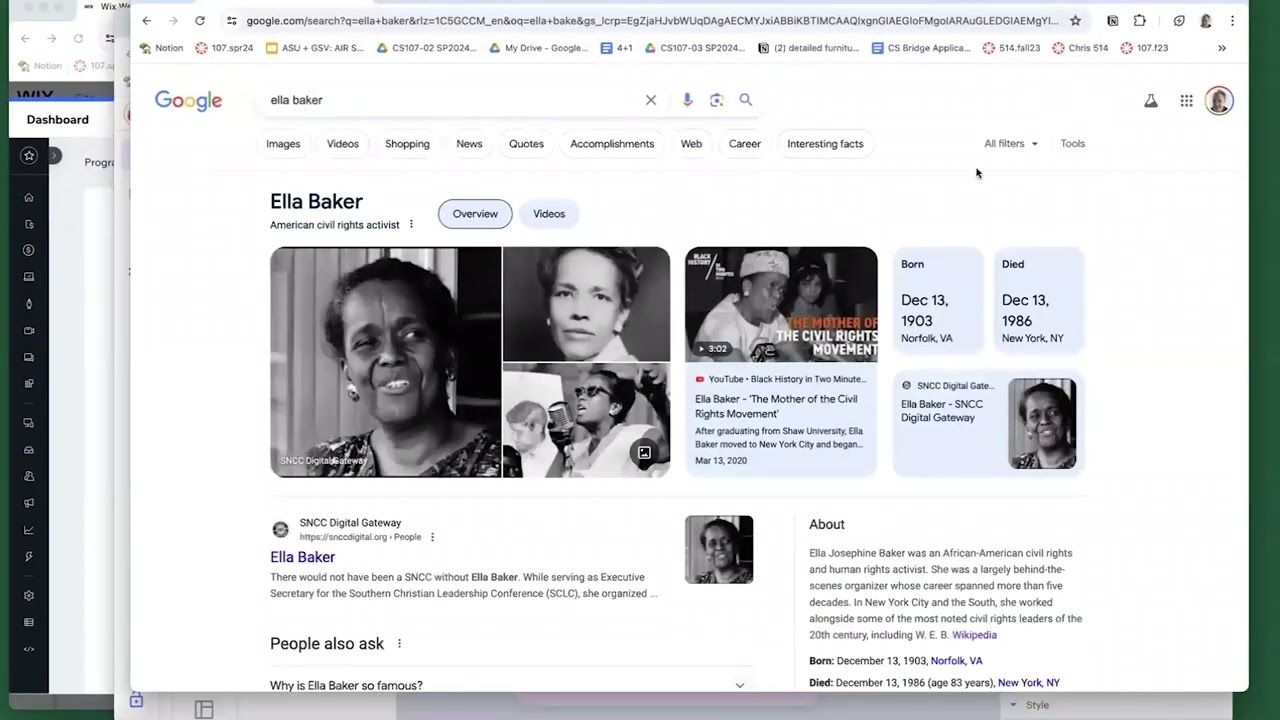Open the 'My Drive - Google' bookmark
This screenshot has height=720, width=1280.
(538, 48)
